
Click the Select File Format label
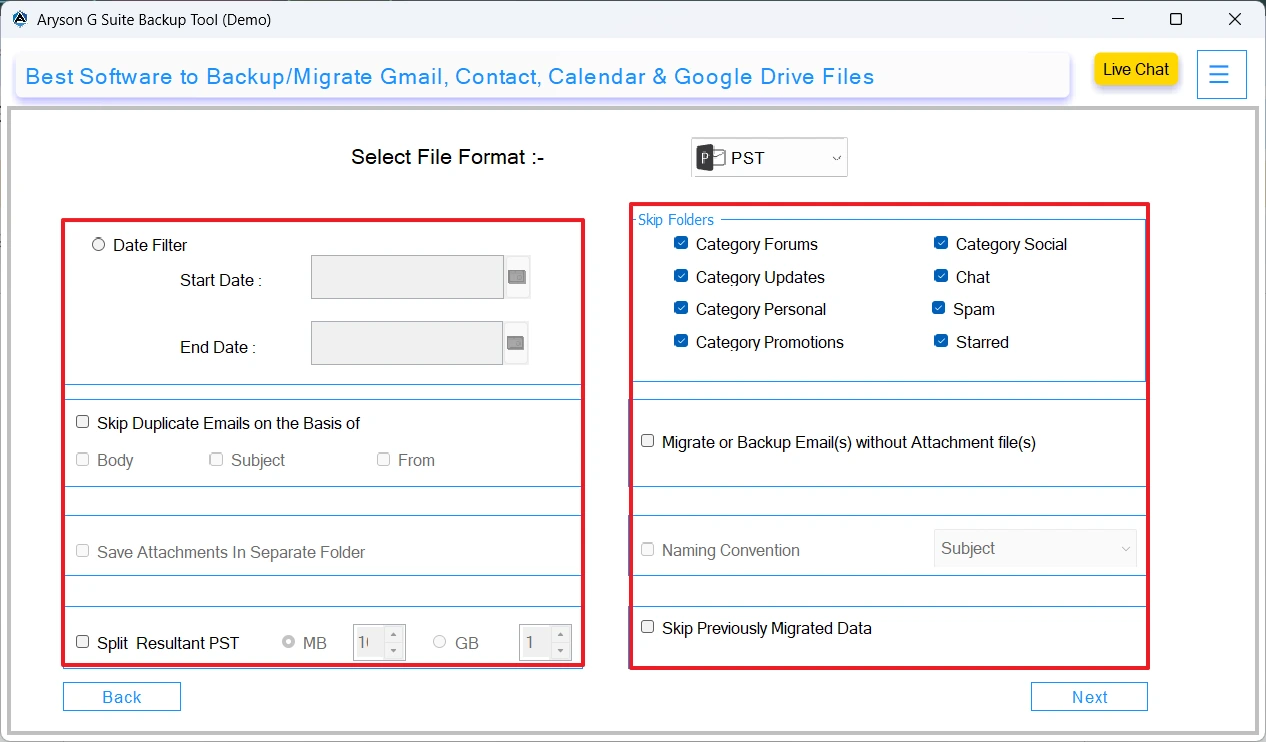pyautogui.click(x=448, y=157)
